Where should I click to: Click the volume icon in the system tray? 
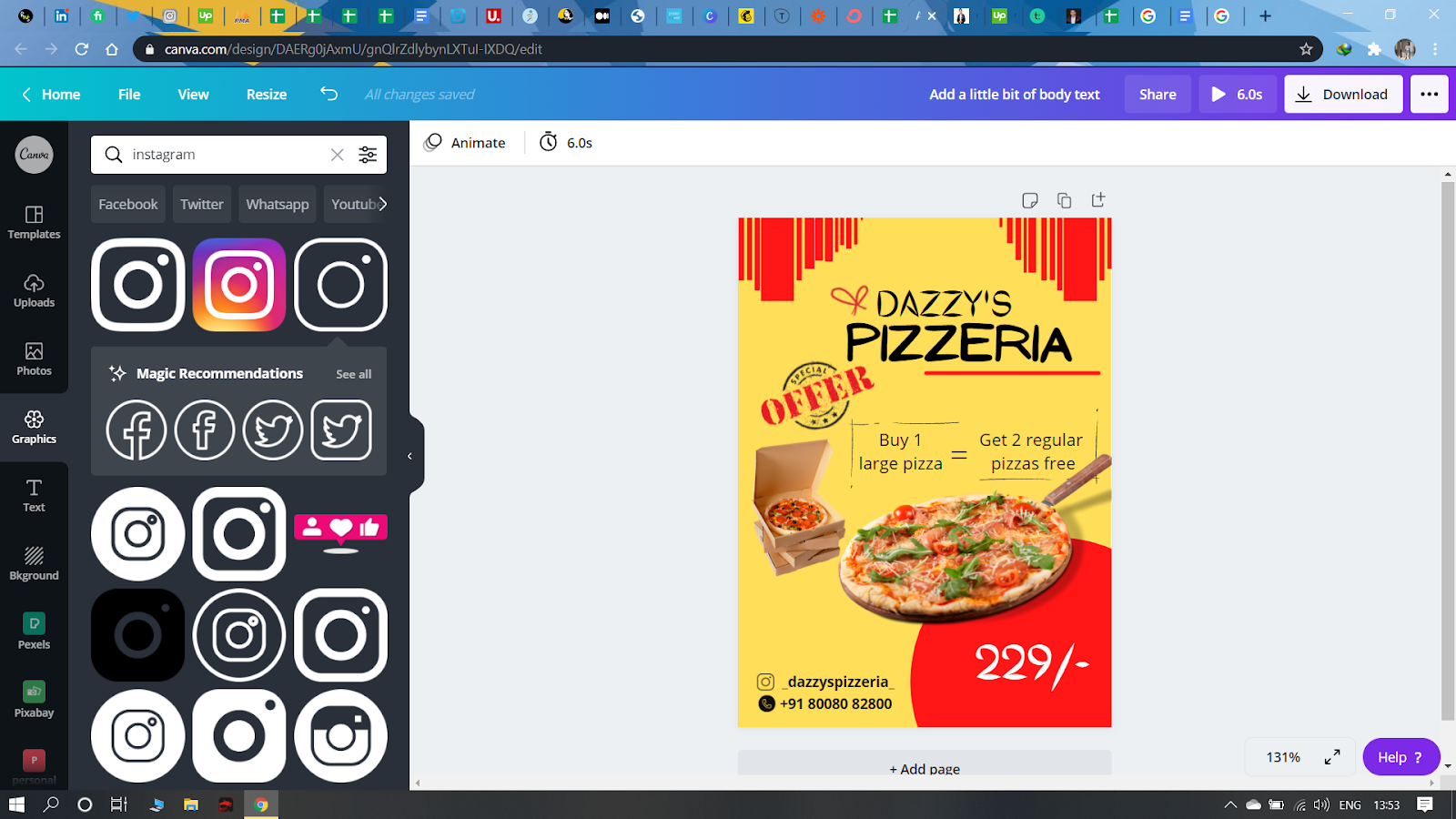(x=1321, y=804)
